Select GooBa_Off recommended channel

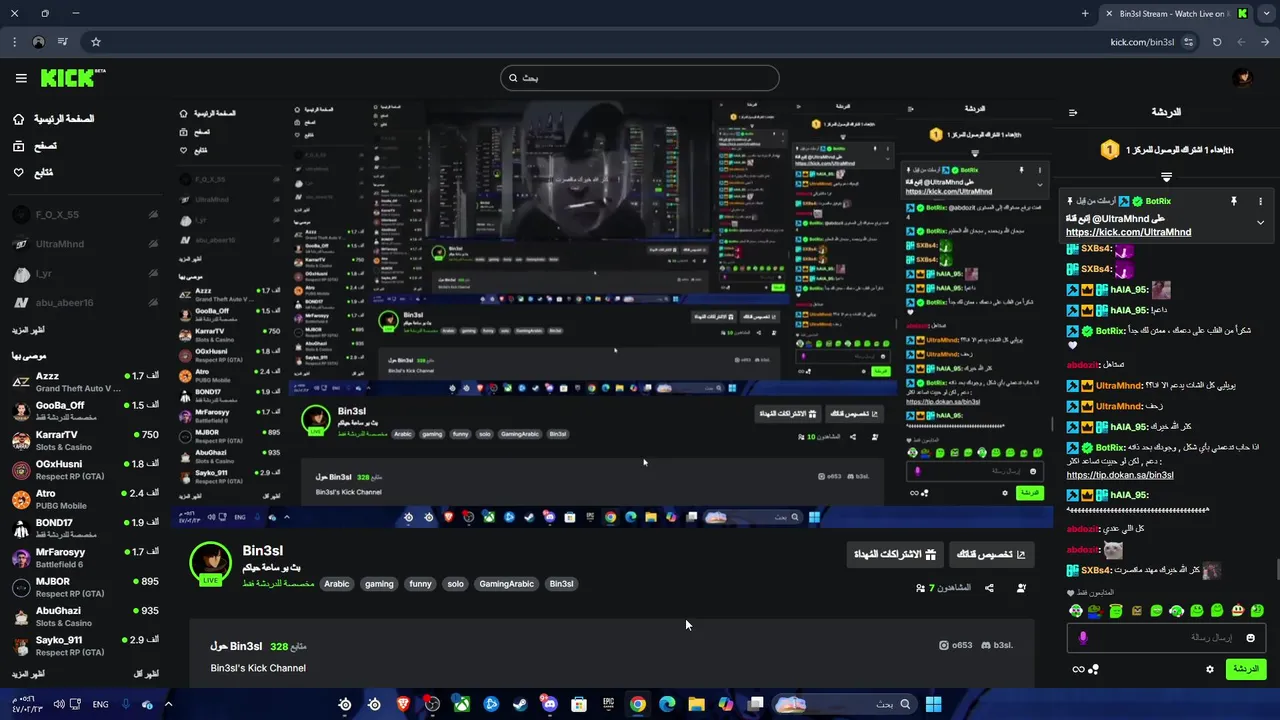coord(84,411)
